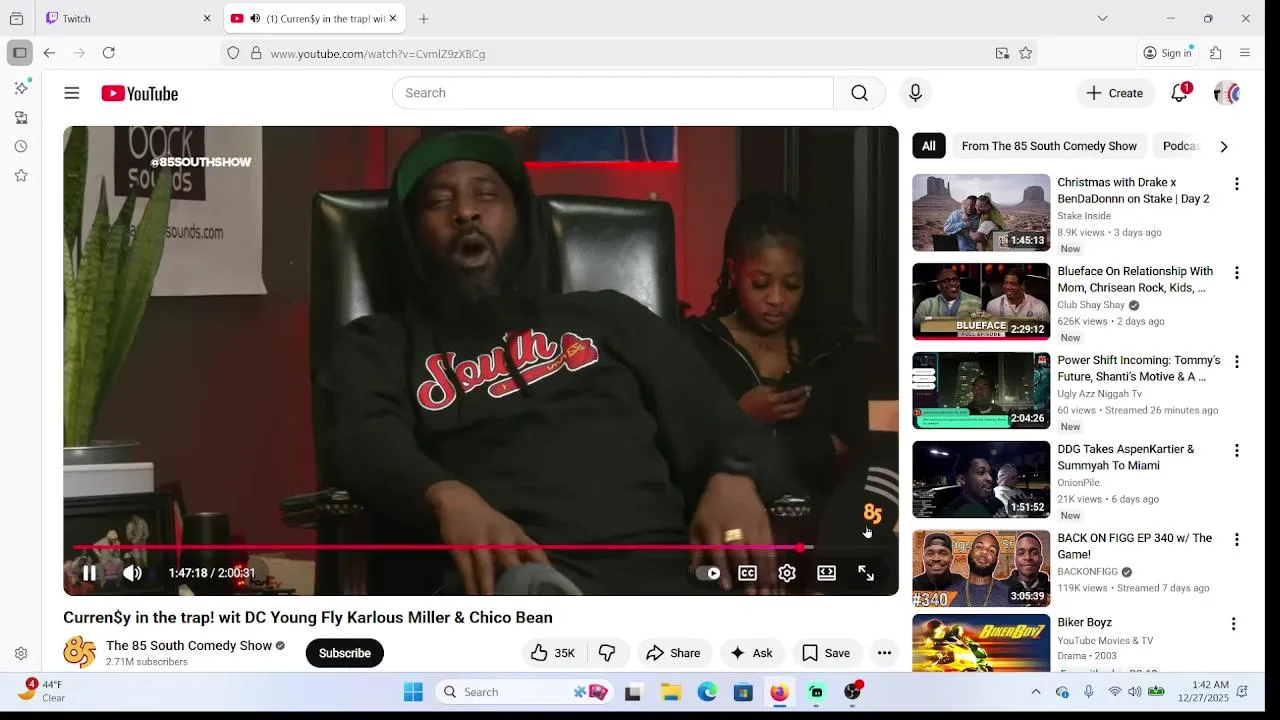Open the account avatar menu
The width and height of the screenshot is (1280, 720).
coord(1227,93)
